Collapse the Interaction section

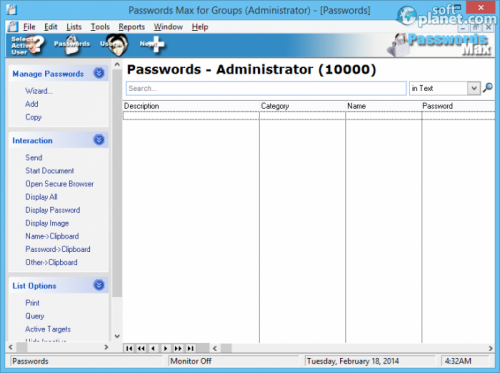coord(99,140)
